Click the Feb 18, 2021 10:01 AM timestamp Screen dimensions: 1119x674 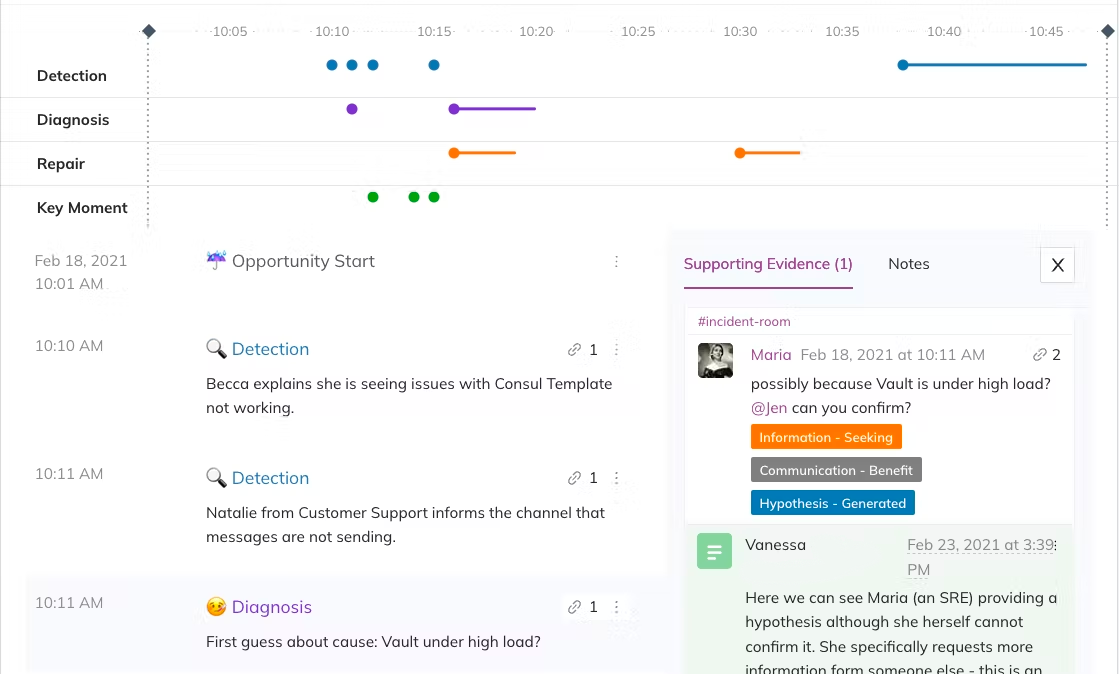point(81,272)
